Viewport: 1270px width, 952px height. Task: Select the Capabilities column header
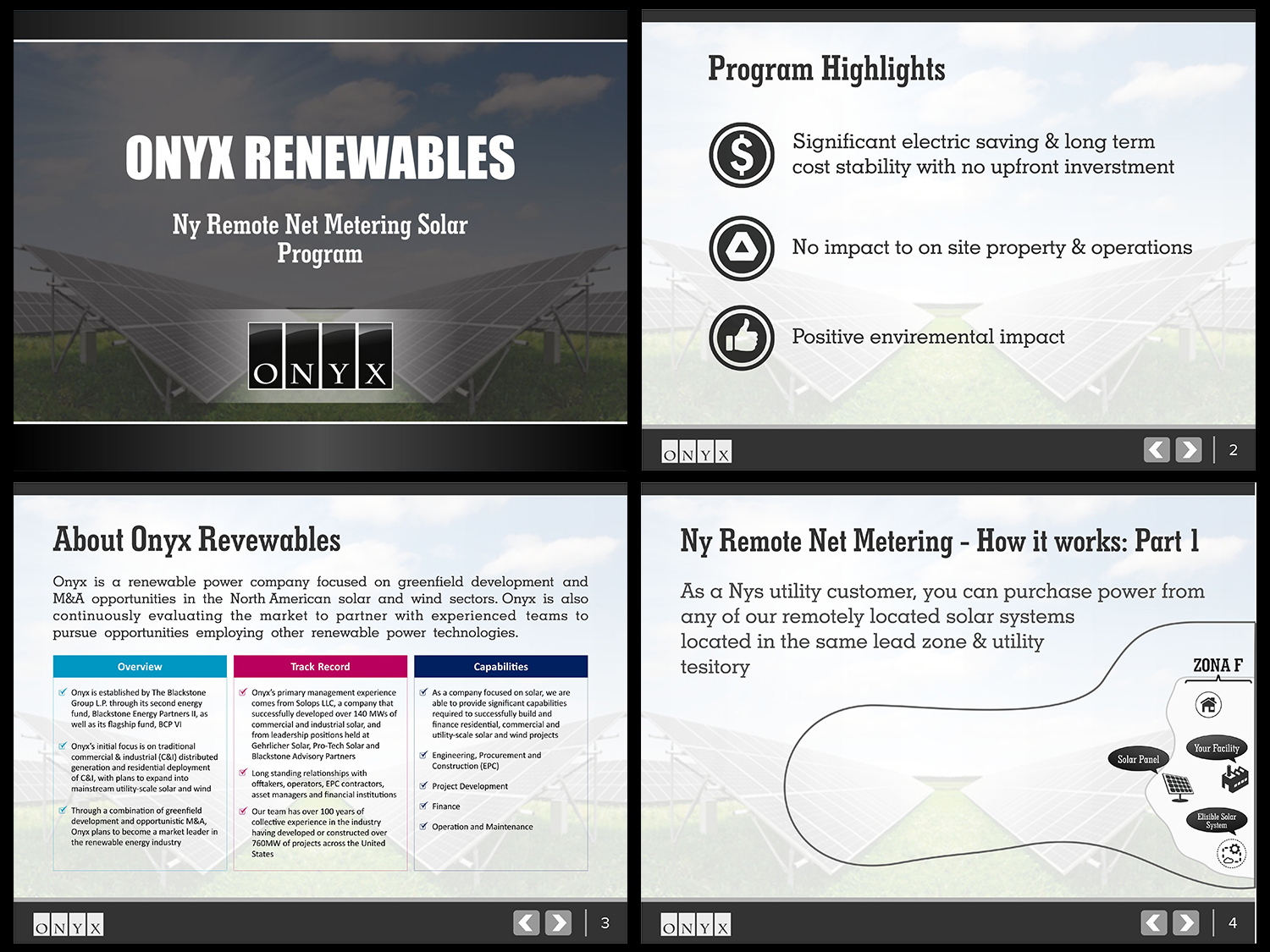click(501, 667)
